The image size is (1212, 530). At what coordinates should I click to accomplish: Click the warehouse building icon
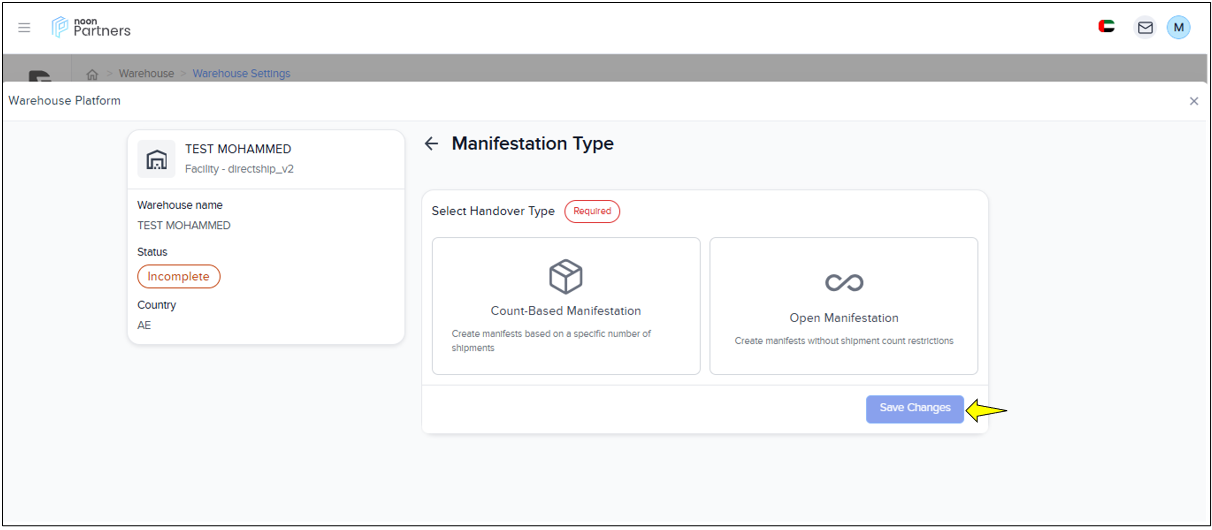pyautogui.click(x=156, y=159)
